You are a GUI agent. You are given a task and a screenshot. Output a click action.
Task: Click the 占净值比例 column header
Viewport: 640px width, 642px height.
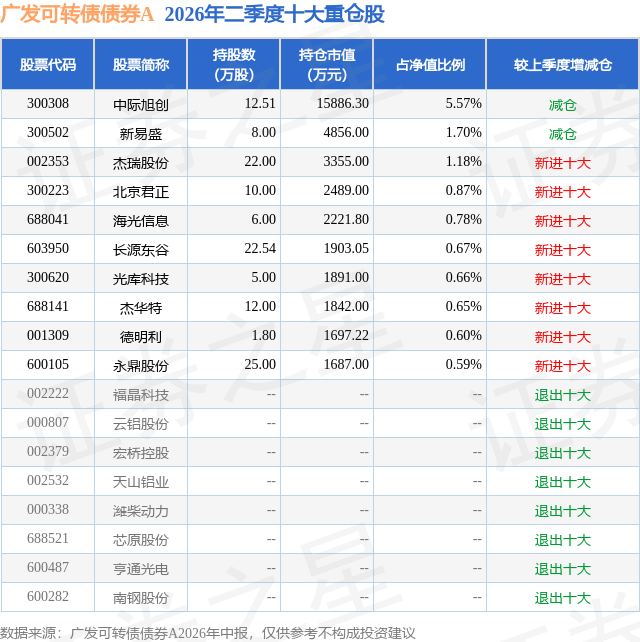pyautogui.click(x=430, y=65)
